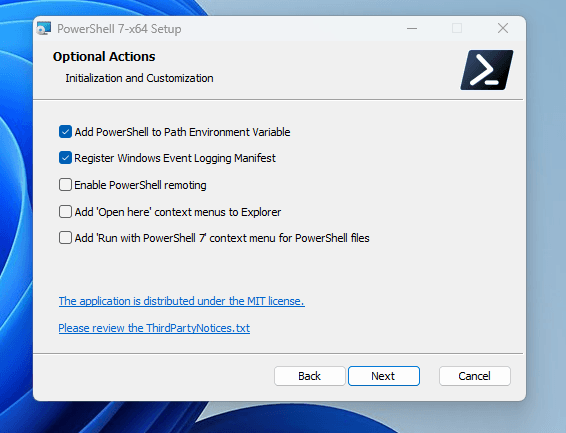Screen dimensions: 566x433
Task: Cancel the PowerShell installation
Action: coord(475,376)
